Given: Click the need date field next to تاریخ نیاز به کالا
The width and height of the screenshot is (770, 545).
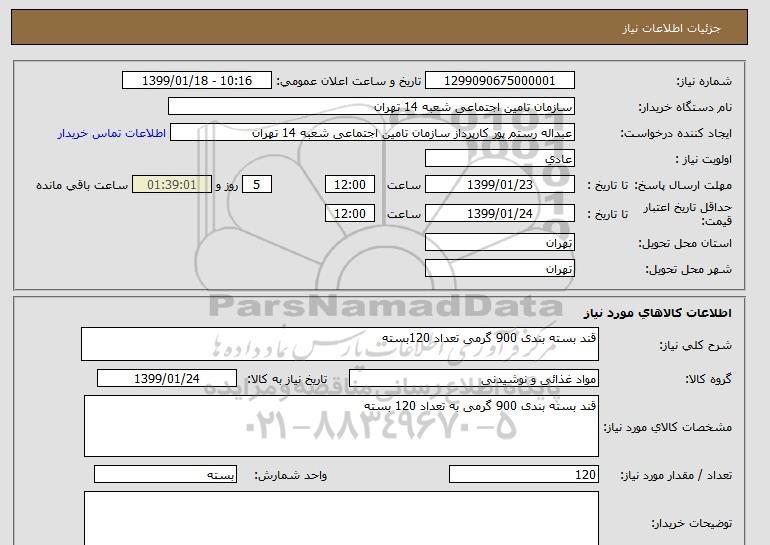Looking at the screenshot, I should (x=167, y=379).
